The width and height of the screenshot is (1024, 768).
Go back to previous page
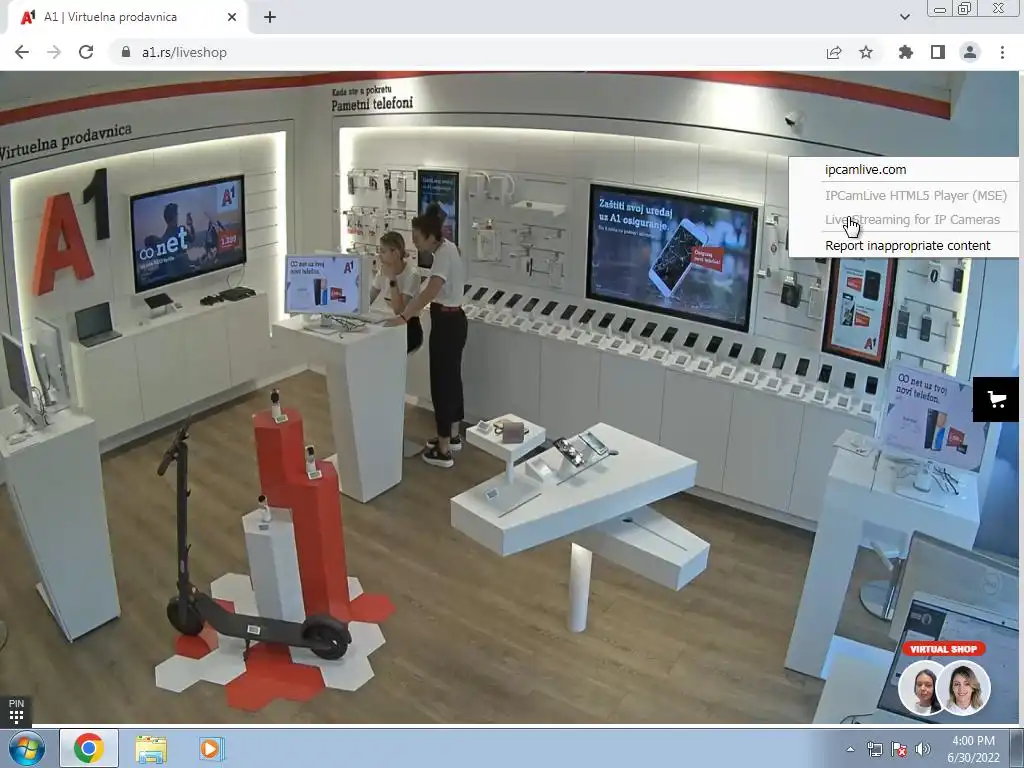[x=22, y=52]
